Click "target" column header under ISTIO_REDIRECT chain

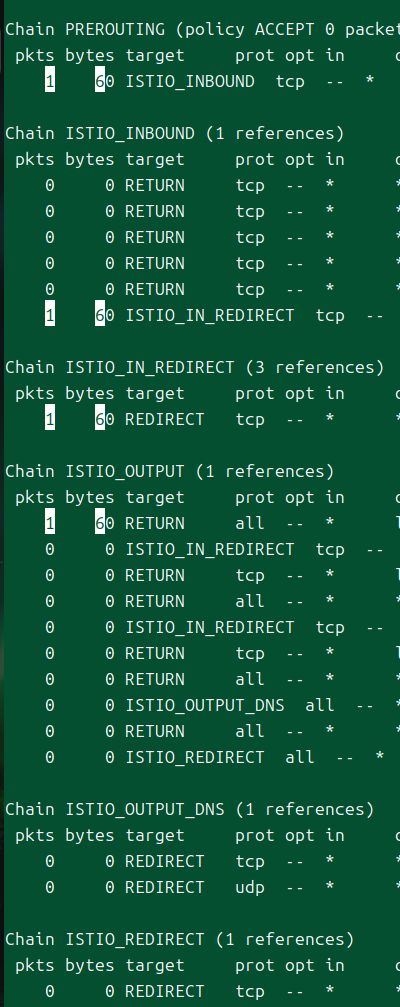tap(155, 966)
